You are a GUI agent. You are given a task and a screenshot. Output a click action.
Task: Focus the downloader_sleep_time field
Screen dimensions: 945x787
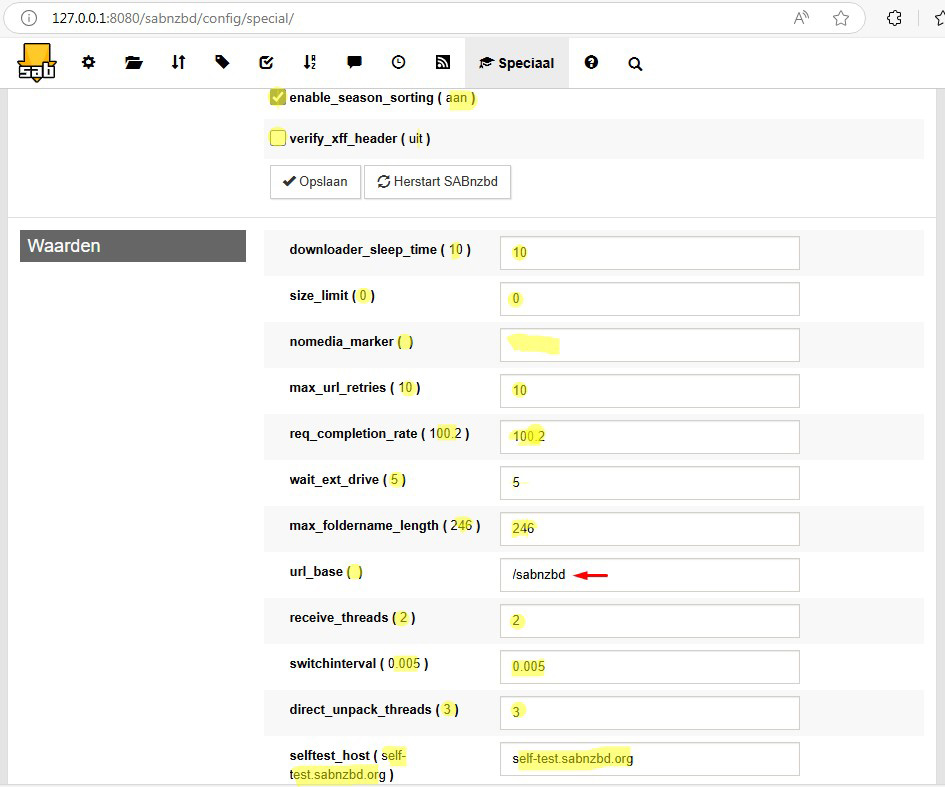(650, 252)
